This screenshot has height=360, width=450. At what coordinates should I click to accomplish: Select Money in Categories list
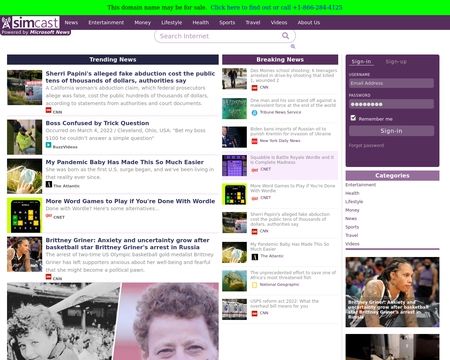[352, 210]
